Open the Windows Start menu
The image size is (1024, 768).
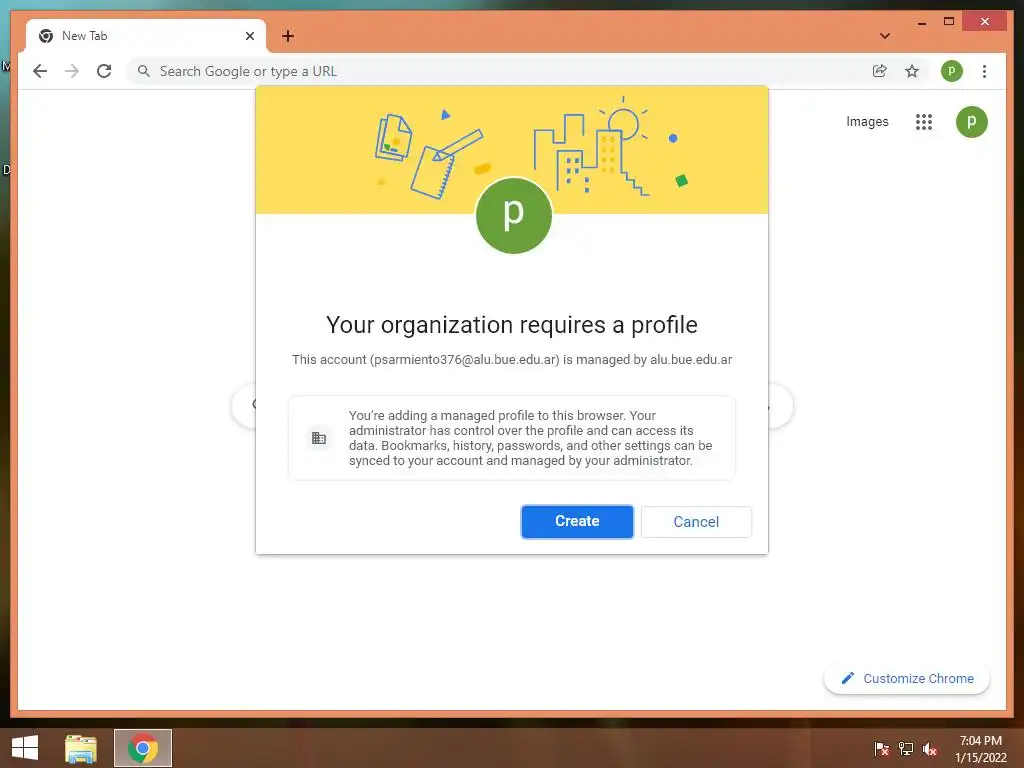(x=25, y=748)
